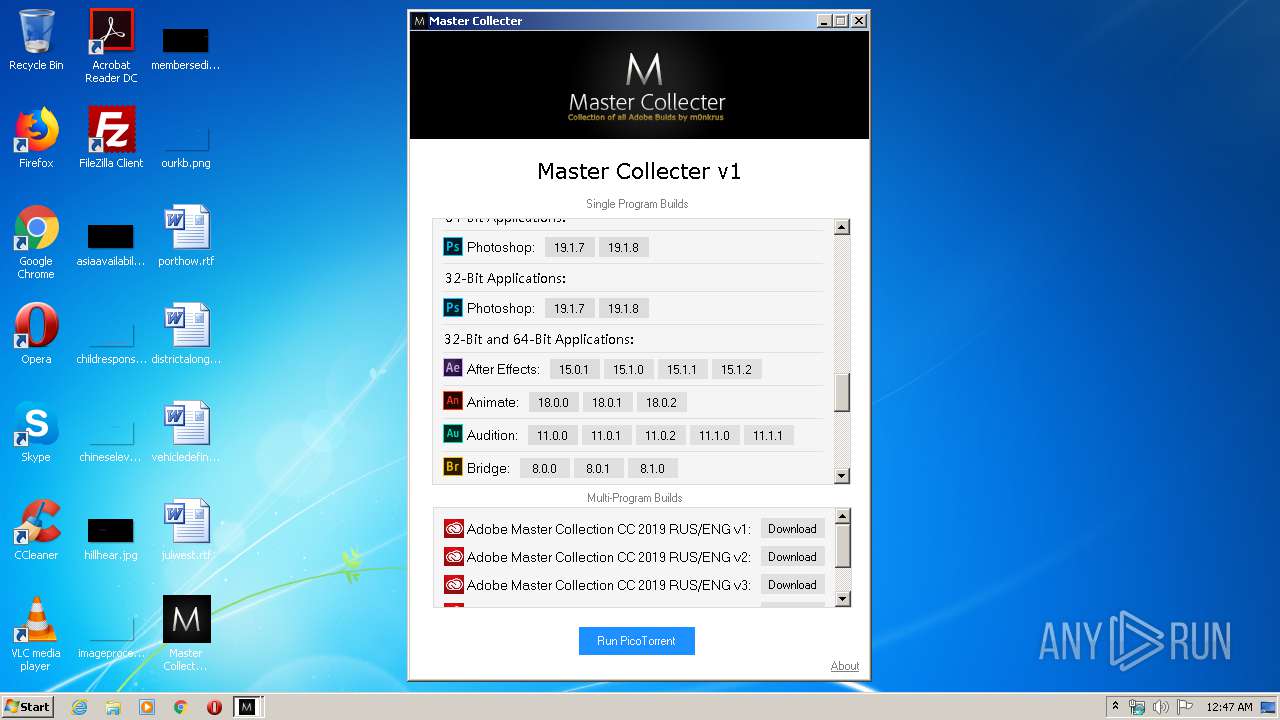Open FileZilla Client desktop shortcut
Screen dimensions: 1280x720
[111, 138]
